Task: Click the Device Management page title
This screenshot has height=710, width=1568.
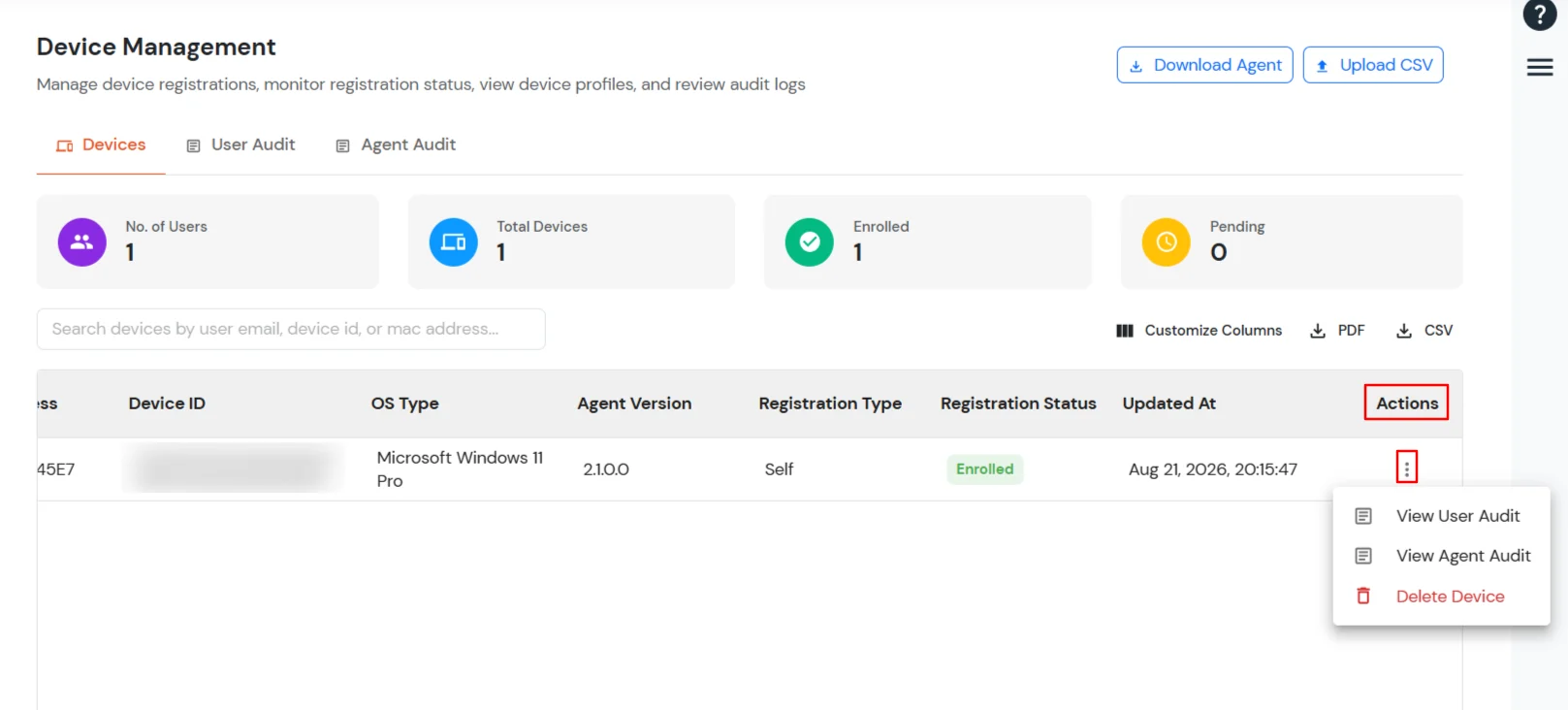Action: point(156,47)
